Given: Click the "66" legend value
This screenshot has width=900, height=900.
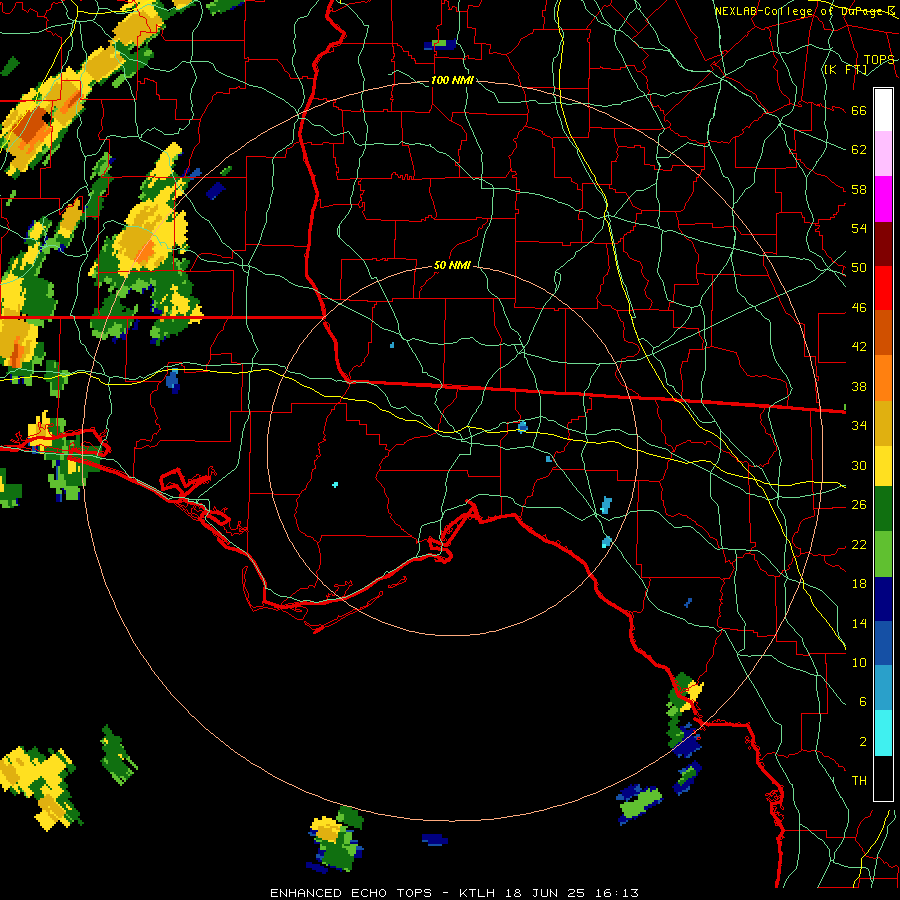Looking at the screenshot, I should (859, 110).
